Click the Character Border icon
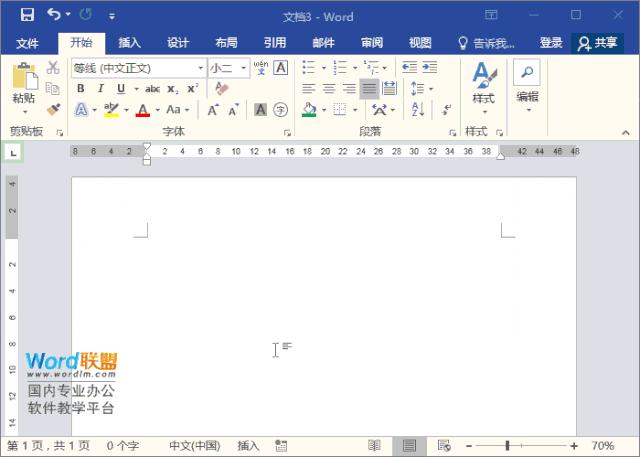This screenshot has height=457, width=640. click(x=281, y=68)
